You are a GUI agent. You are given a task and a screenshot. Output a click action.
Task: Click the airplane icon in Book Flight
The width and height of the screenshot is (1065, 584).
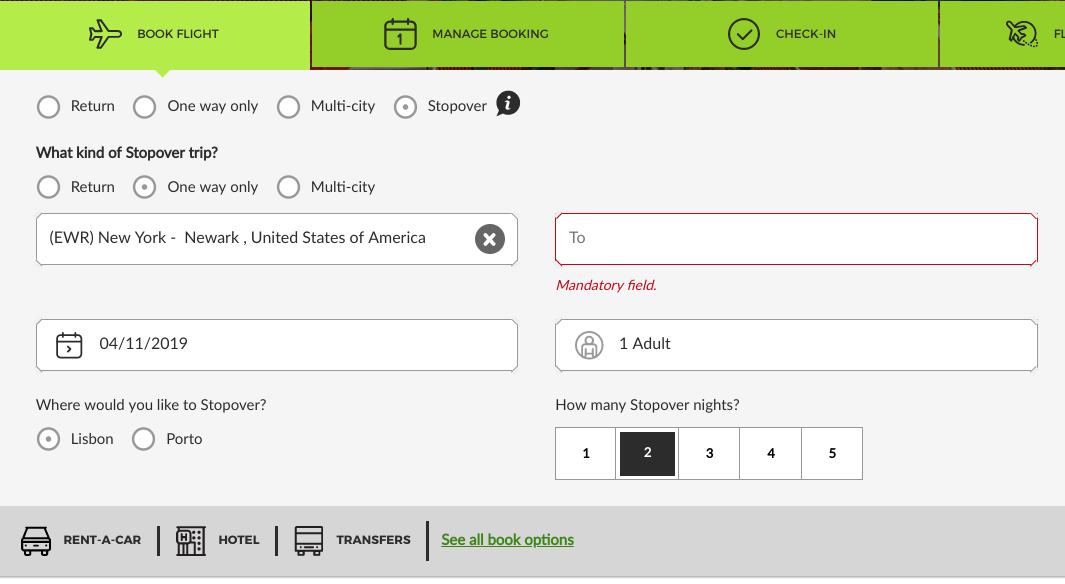tap(104, 34)
